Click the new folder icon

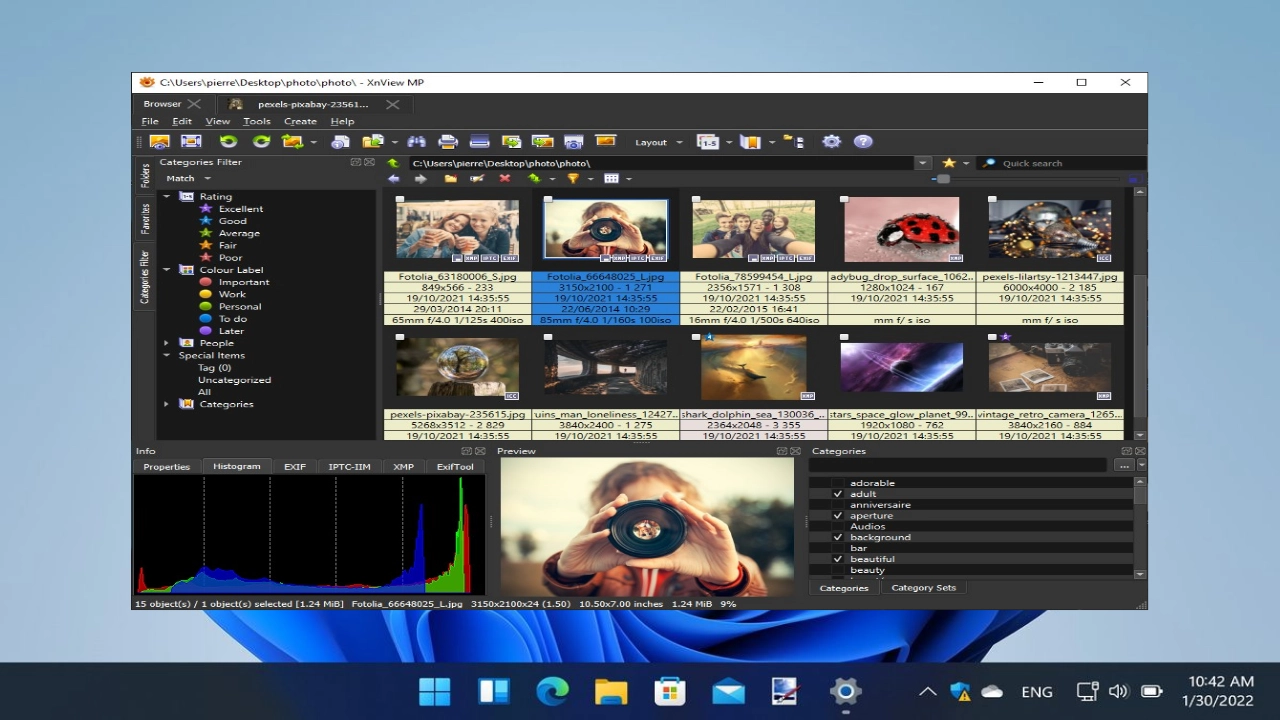451,179
